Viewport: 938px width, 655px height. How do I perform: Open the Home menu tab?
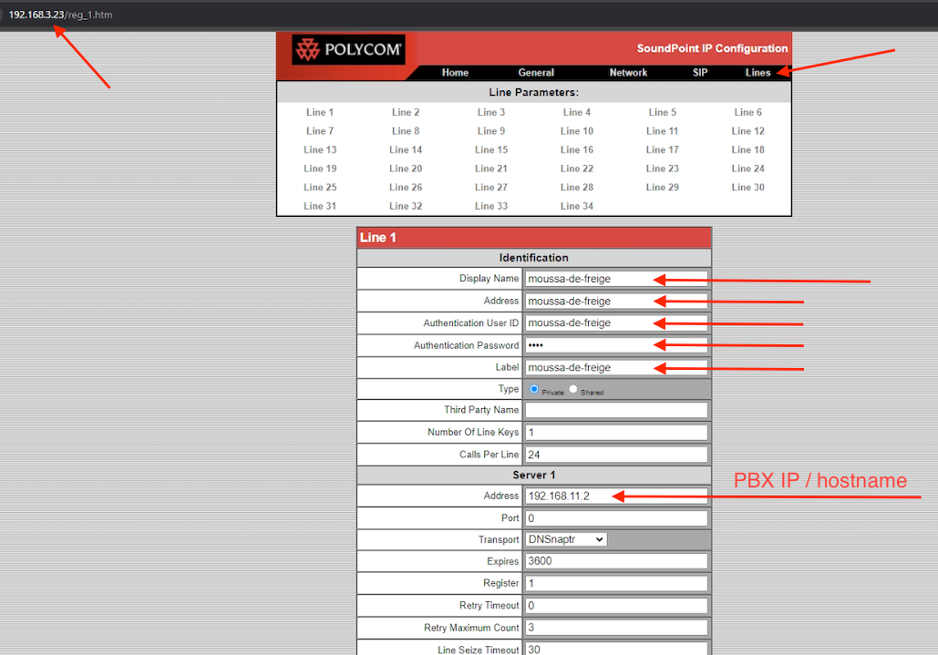[x=455, y=73]
